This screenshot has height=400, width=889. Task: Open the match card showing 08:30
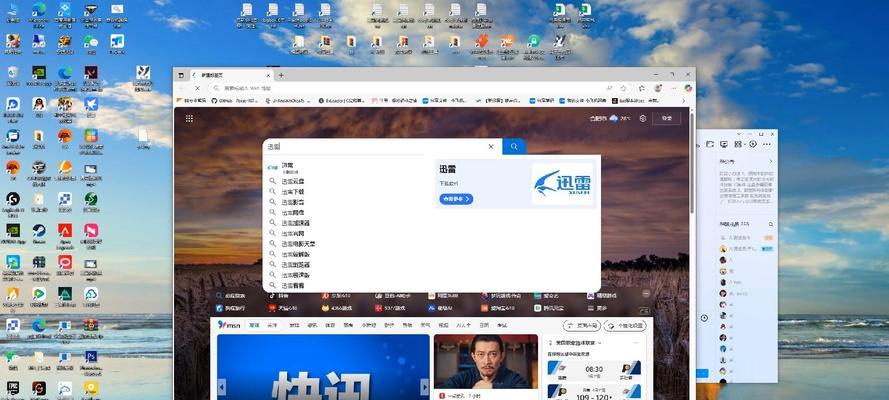(594, 371)
